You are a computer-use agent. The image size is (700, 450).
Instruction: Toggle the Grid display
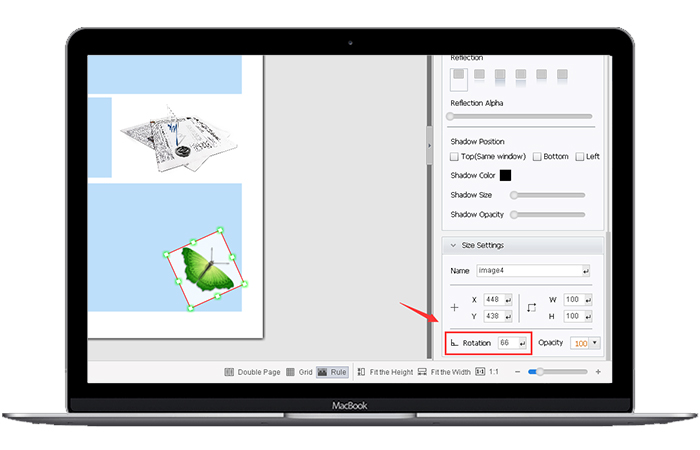[x=299, y=372]
